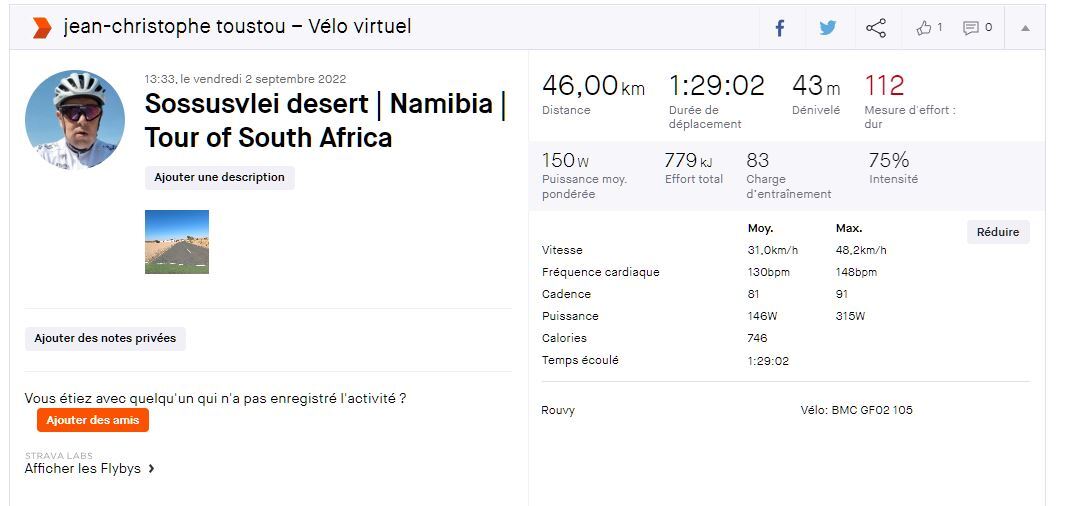The width and height of the screenshot is (1074, 506).
Task: Open jean-christophe toustou athlete name link
Action: click(173, 27)
